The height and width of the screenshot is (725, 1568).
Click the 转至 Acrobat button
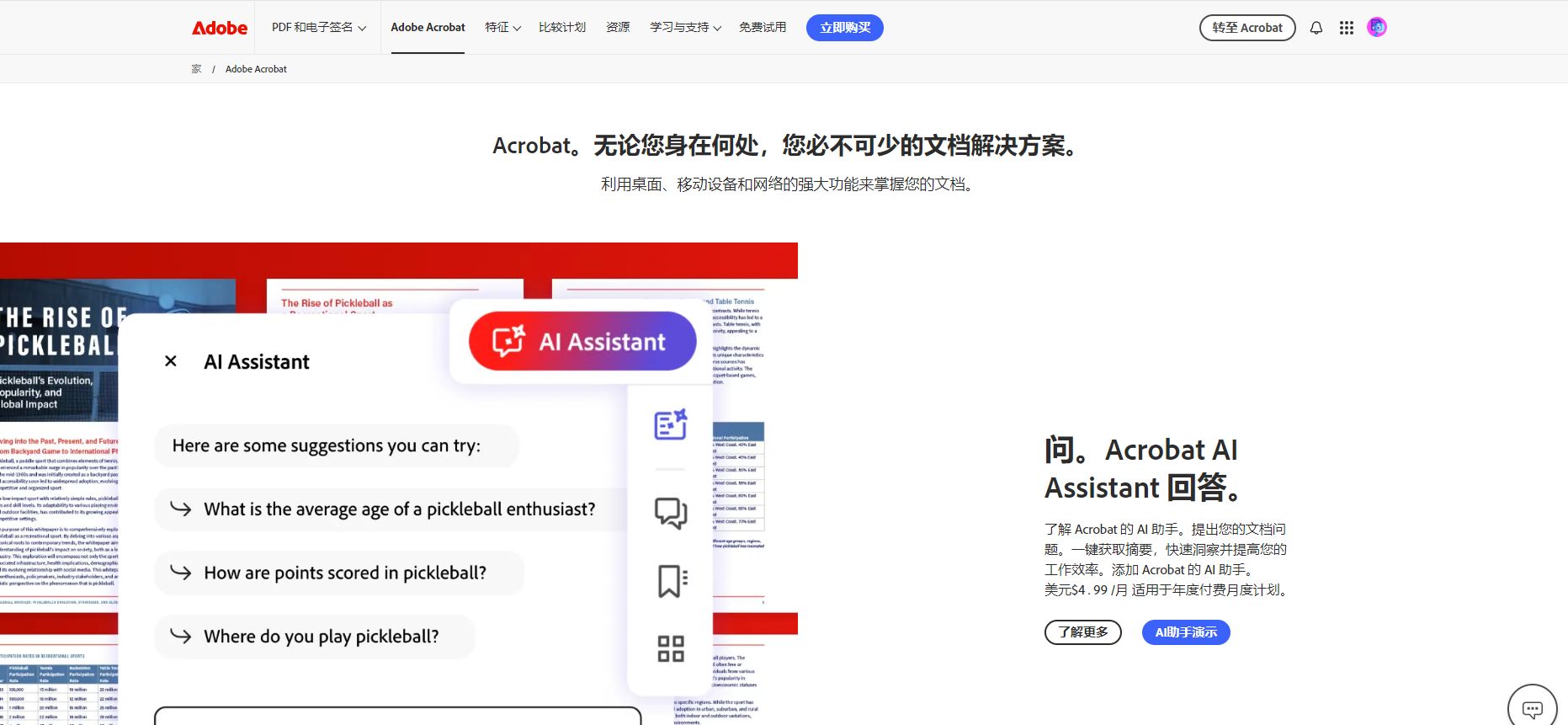(x=1247, y=28)
